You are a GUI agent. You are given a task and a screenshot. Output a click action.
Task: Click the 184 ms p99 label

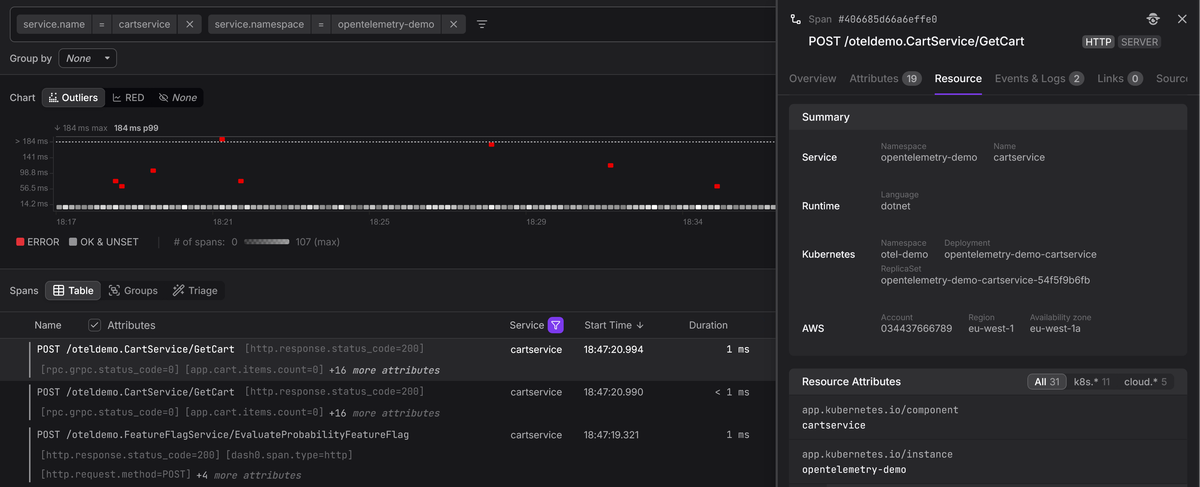tap(136, 128)
